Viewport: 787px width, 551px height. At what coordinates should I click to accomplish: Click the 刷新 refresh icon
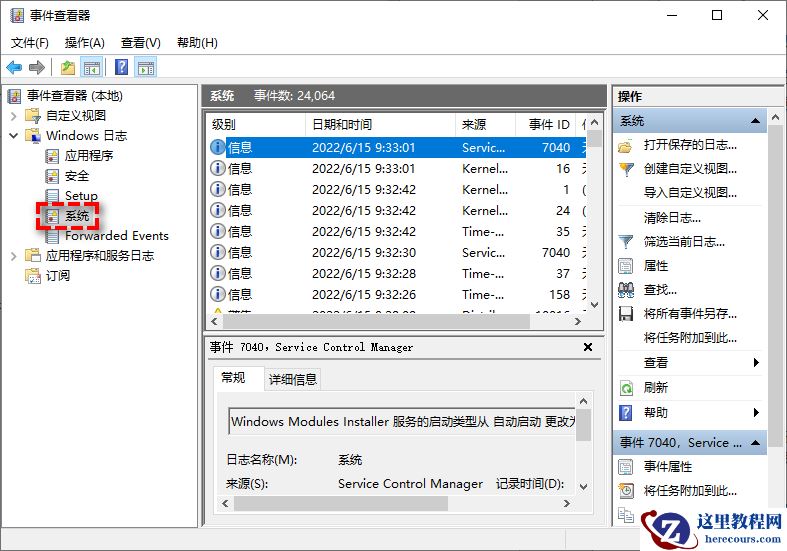(x=626, y=388)
